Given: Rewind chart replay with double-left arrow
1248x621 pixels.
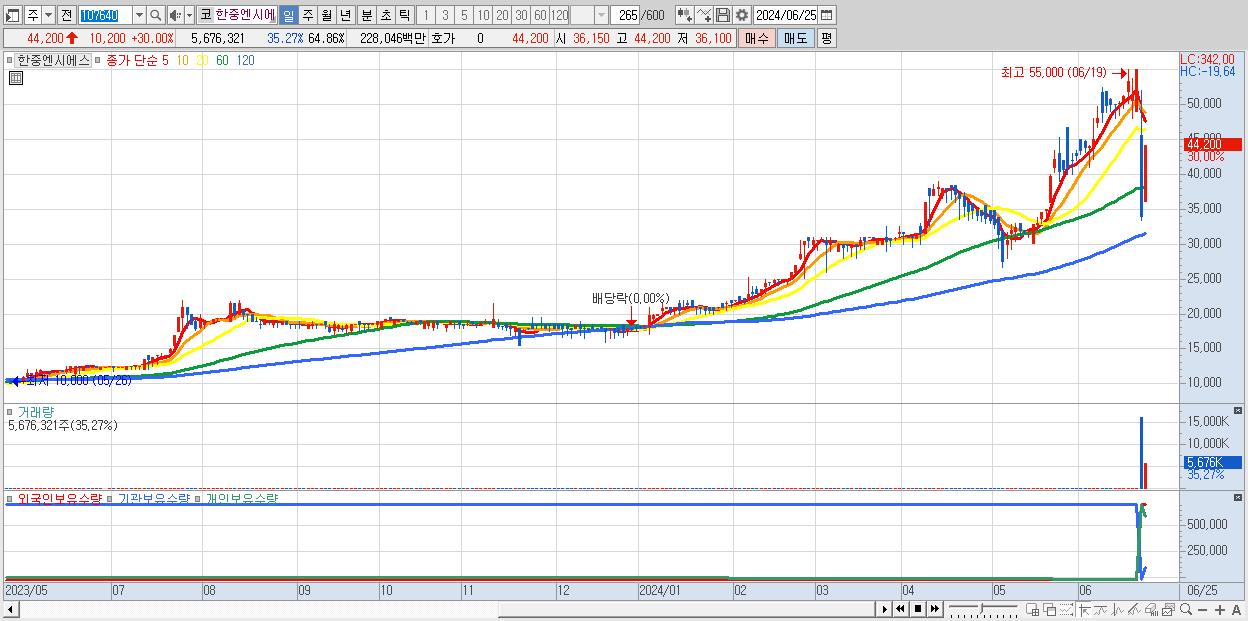Looking at the screenshot, I should pos(900,609).
